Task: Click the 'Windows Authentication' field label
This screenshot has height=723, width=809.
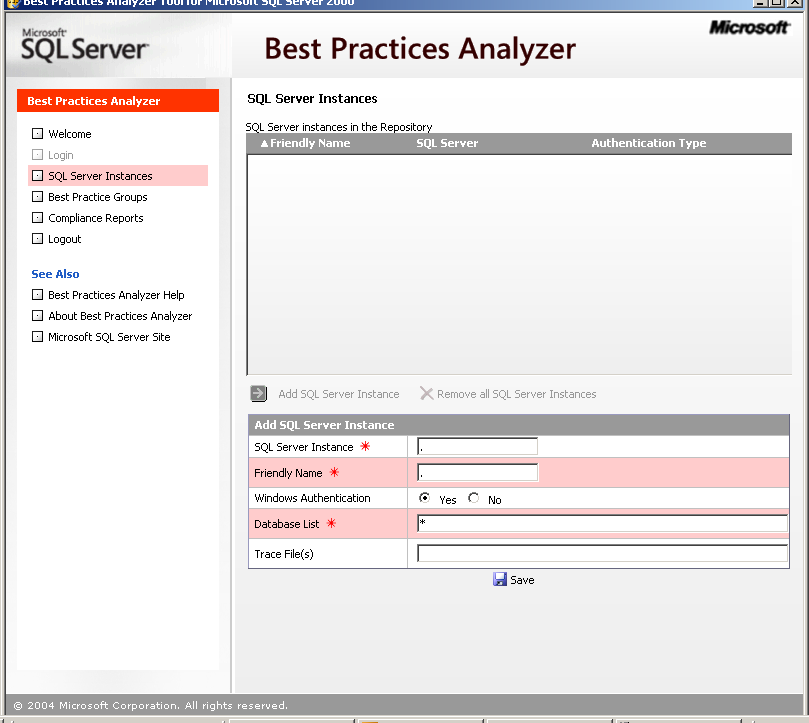Action: click(x=312, y=499)
